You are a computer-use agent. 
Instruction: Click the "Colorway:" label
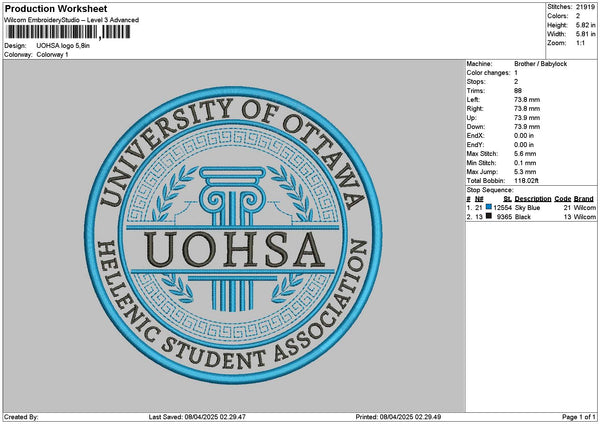(18, 55)
